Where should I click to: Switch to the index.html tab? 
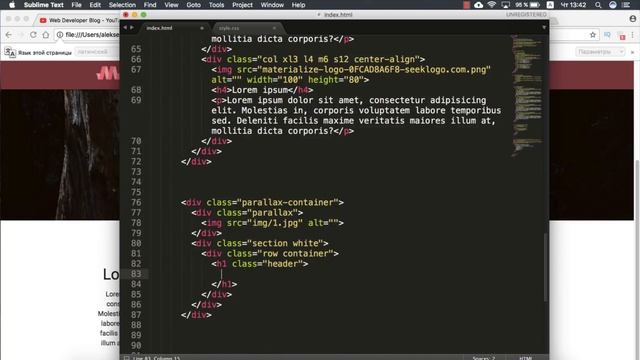point(176,28)
